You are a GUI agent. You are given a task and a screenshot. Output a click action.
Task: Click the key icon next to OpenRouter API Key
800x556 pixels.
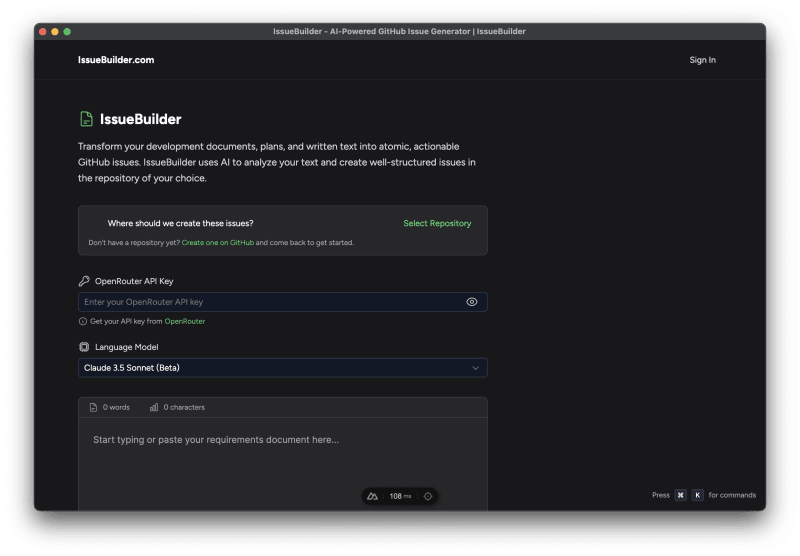(x=84, y=281)
